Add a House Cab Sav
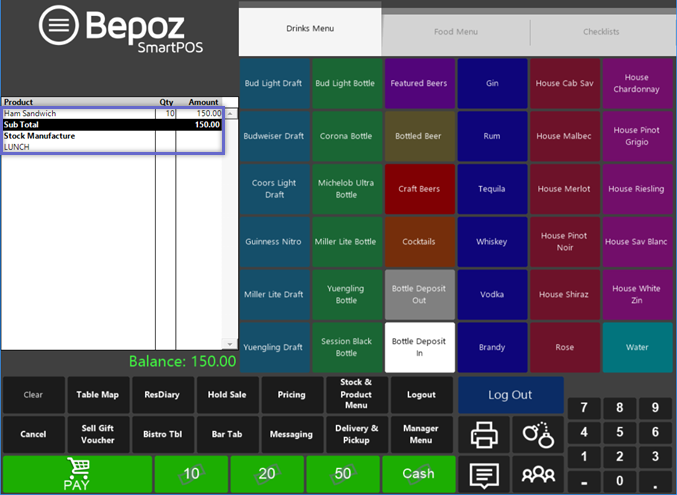This screenshot has height=495, width=677. 565,83
